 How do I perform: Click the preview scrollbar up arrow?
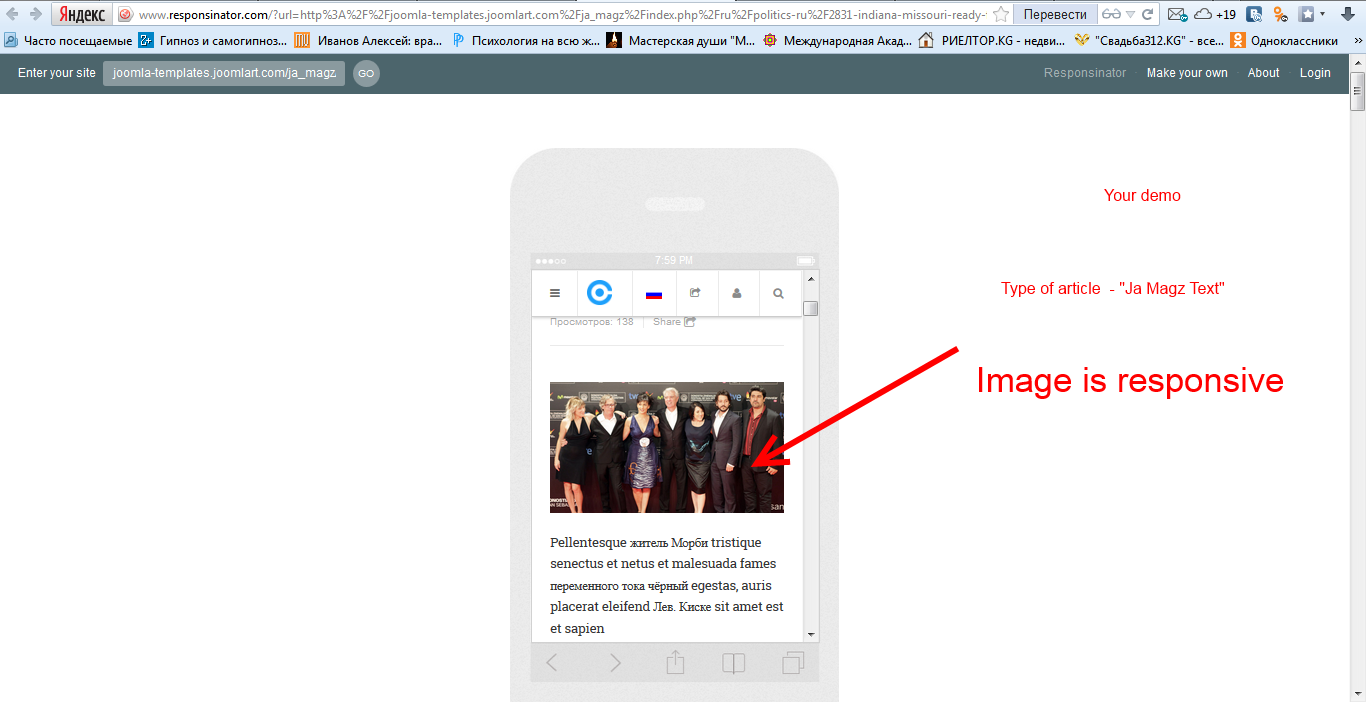coord(811,279)
